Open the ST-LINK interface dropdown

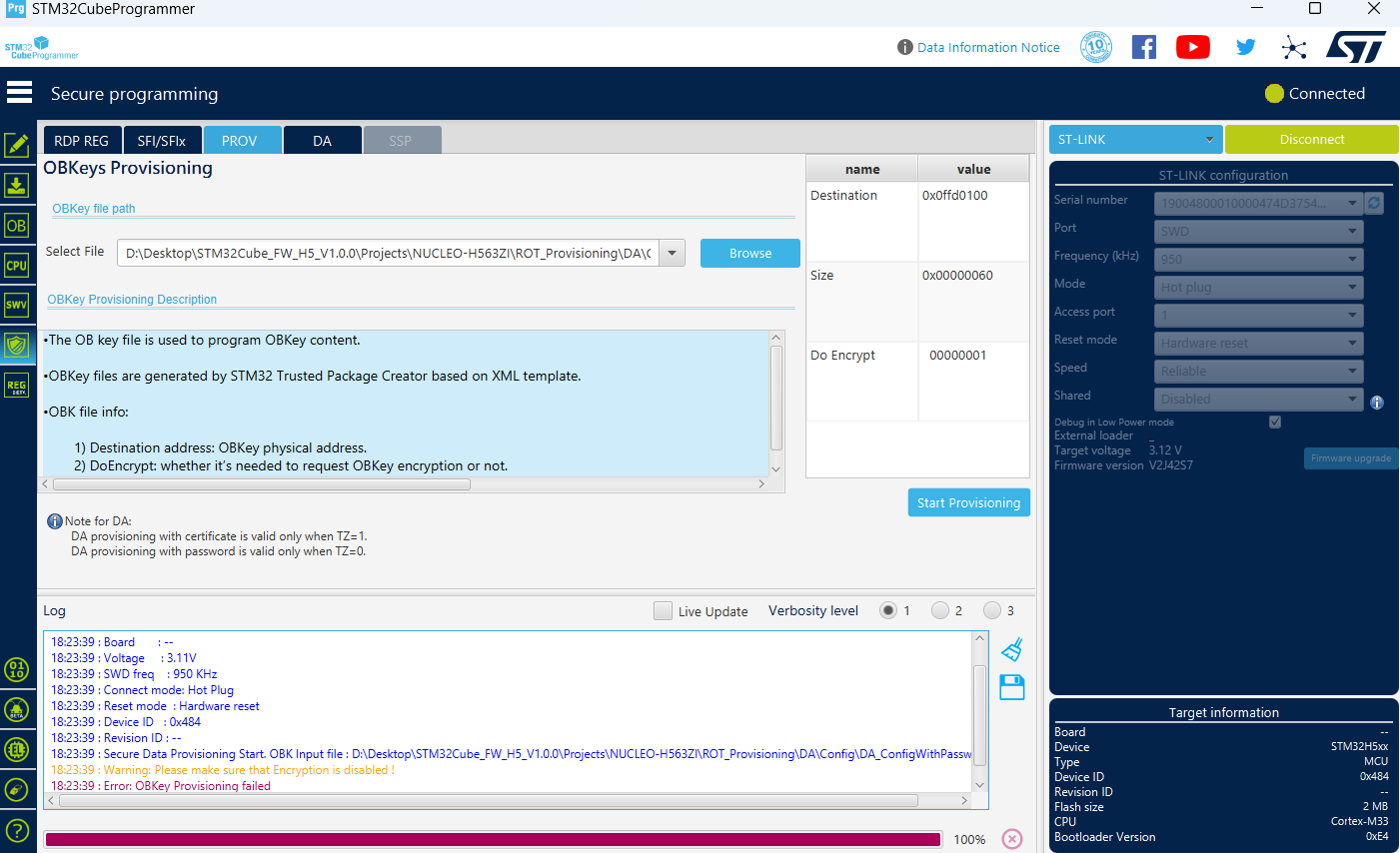coord(1135,139)
